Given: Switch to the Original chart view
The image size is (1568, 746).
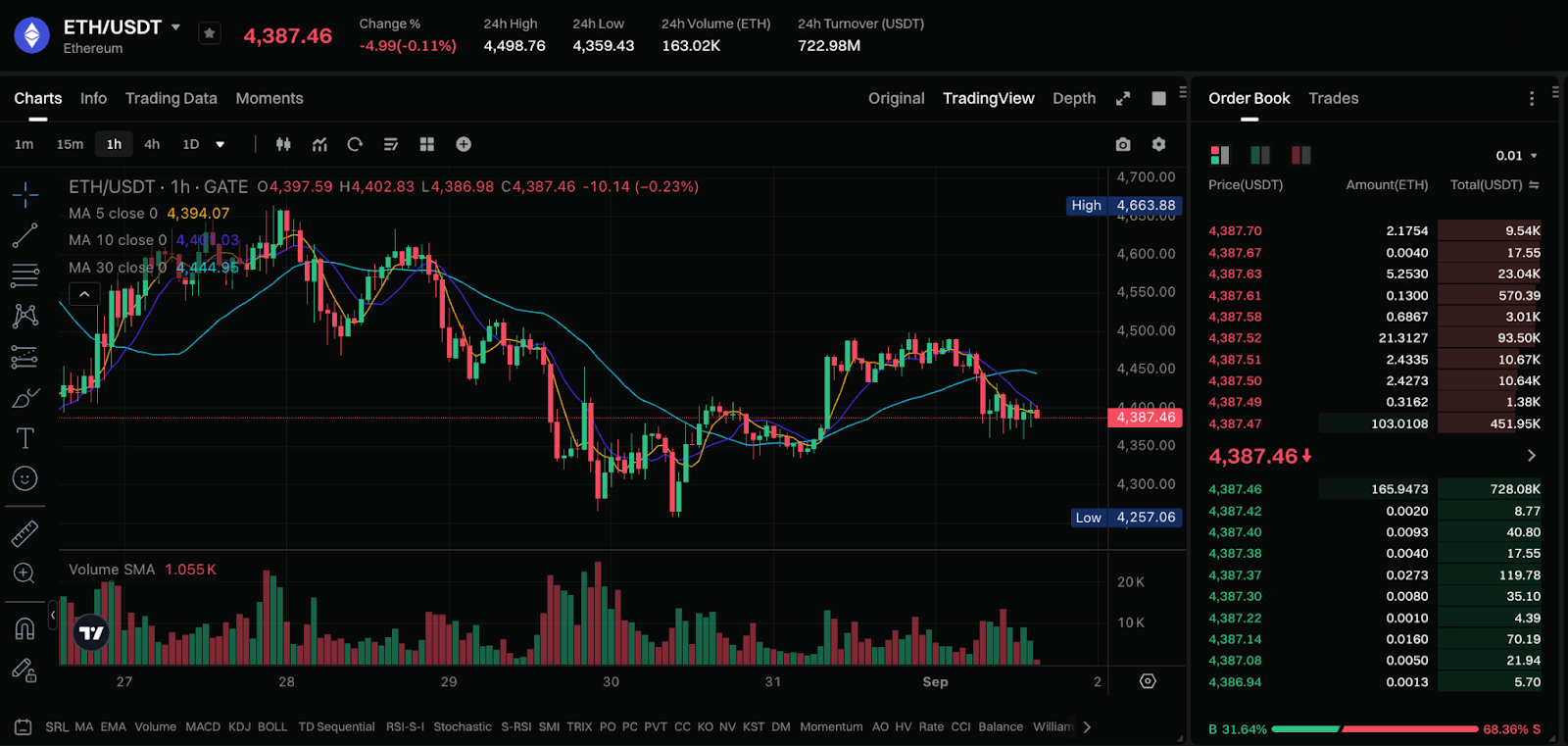Looking at the screenshot, I should [x=896, y=98].
